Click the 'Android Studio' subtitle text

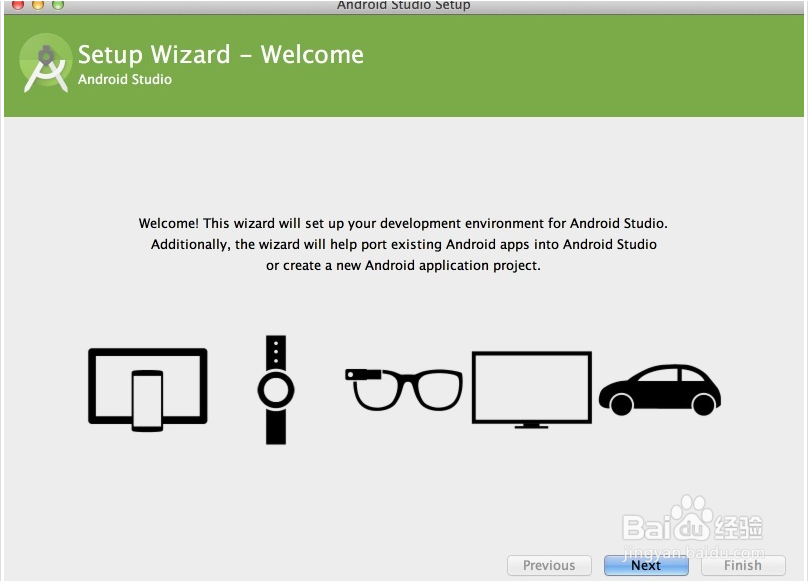pos(125,79)
